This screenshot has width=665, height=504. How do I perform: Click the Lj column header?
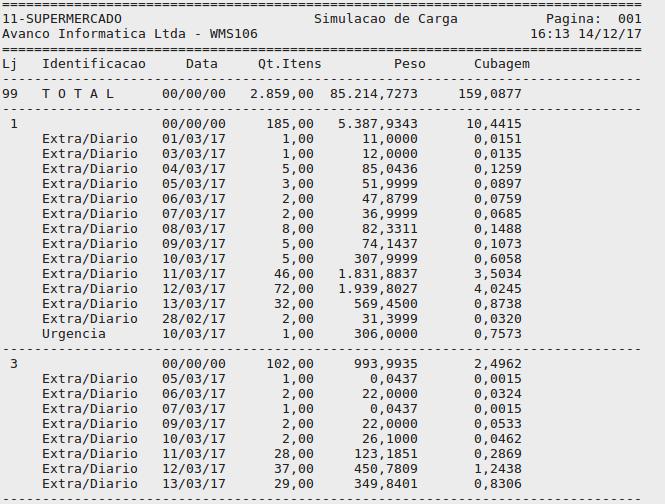coord(10,64)
